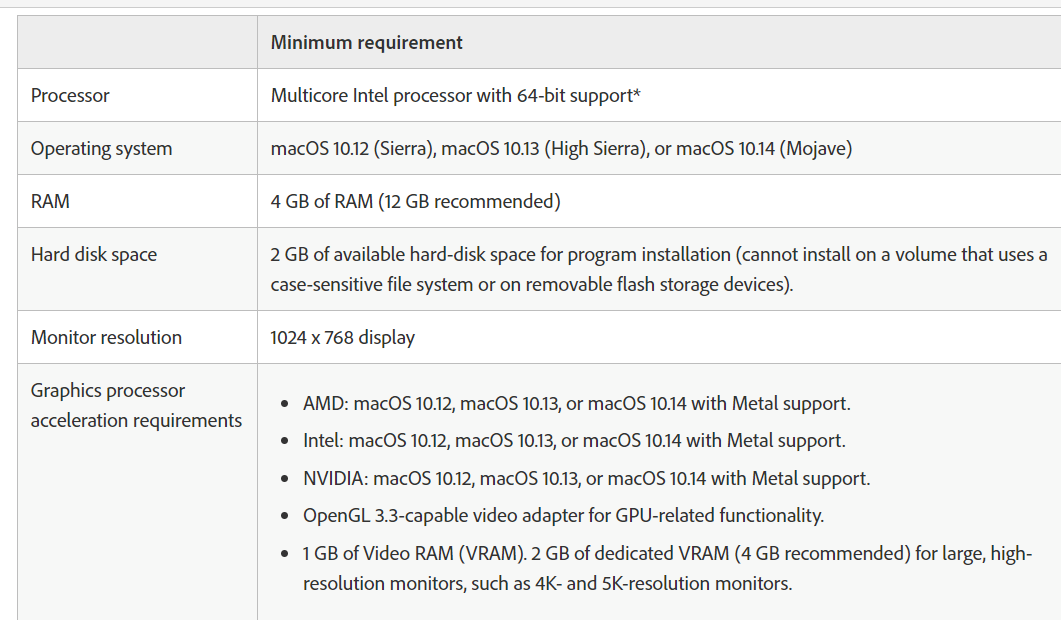Select the Processor row label

click(x=70, y=95)
